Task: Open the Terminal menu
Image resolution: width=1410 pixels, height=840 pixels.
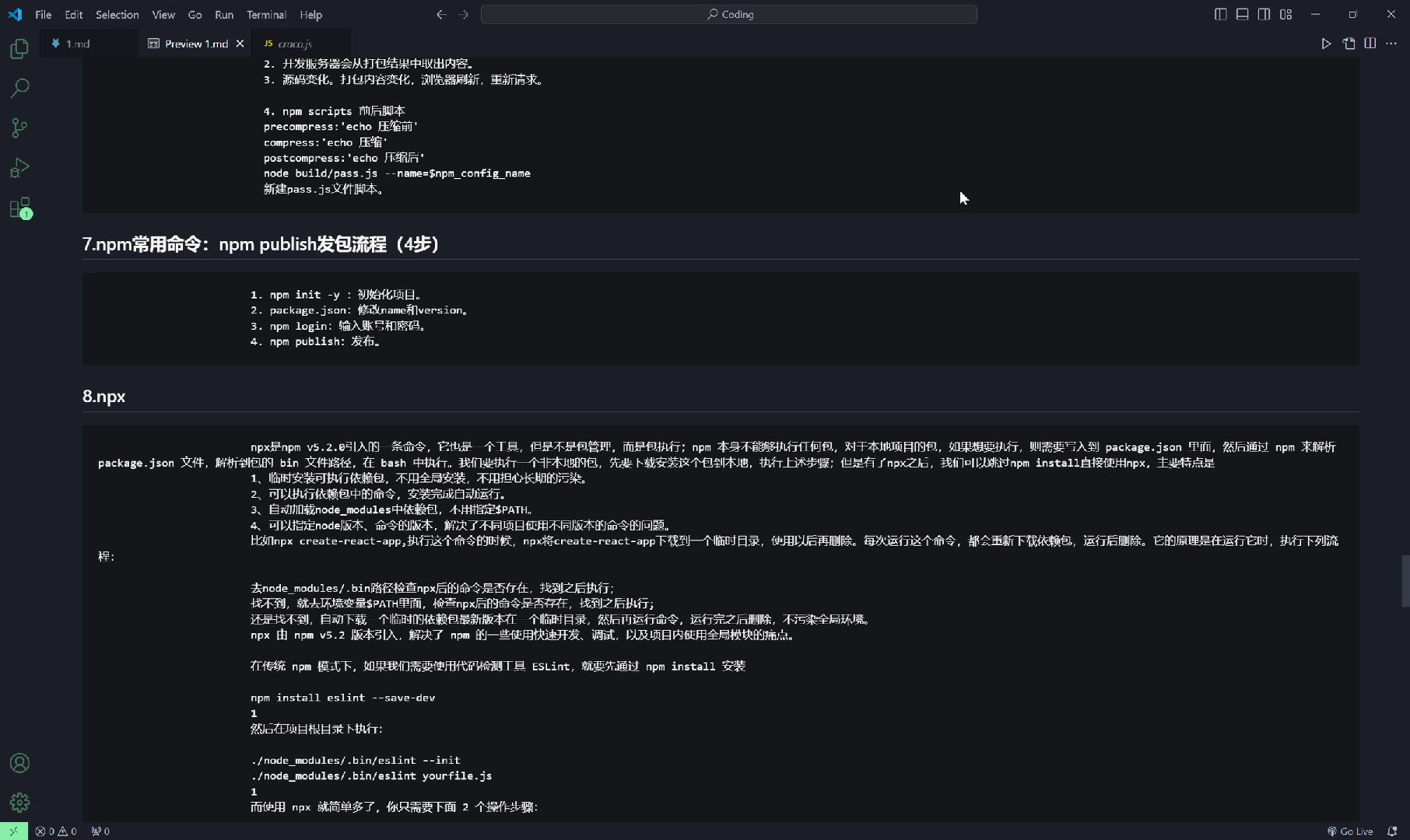Action: 266,14
